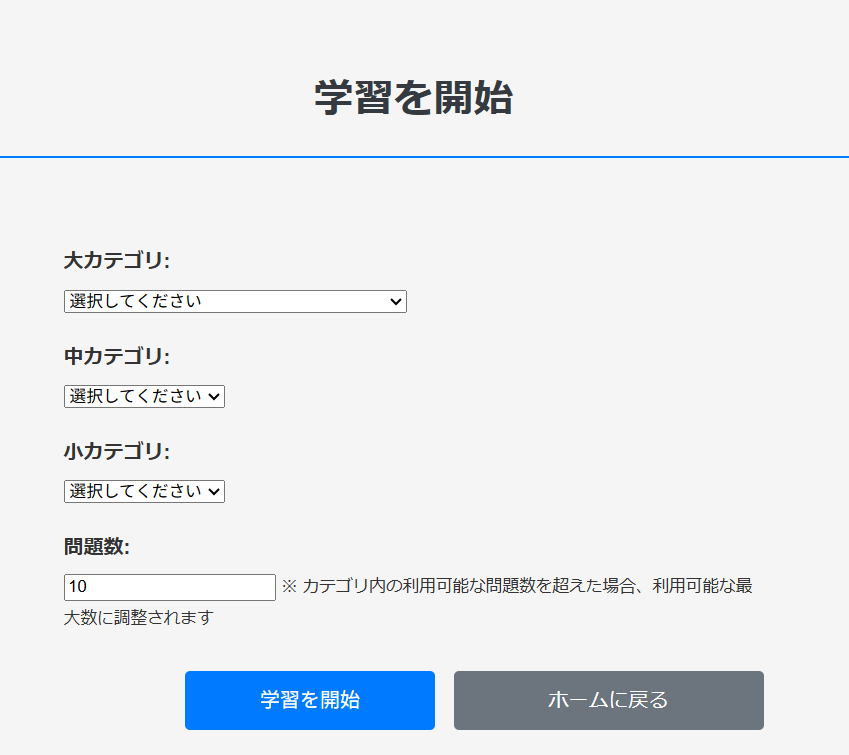This screenshot has width=849, height=755.
Task: Open the 中カテゴリ selection dropdown
Action: point(144,396)
